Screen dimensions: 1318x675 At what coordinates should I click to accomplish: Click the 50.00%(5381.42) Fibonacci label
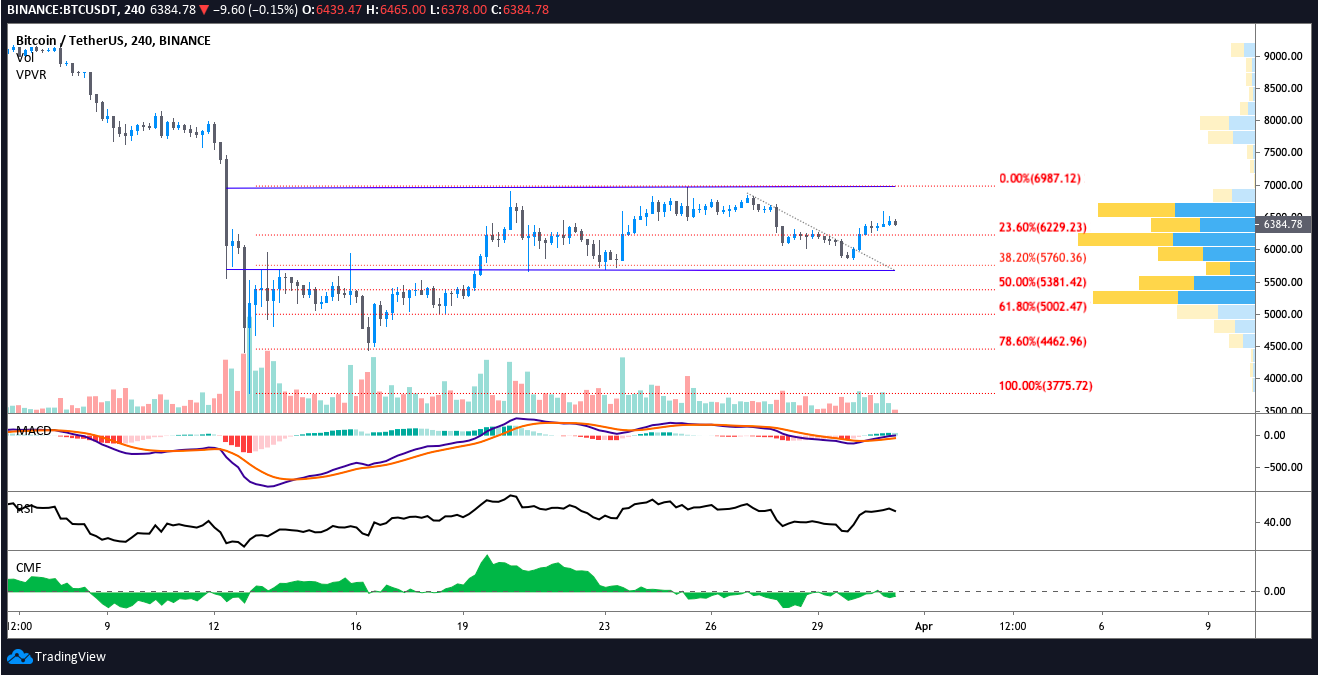(x=1043, y=282)
